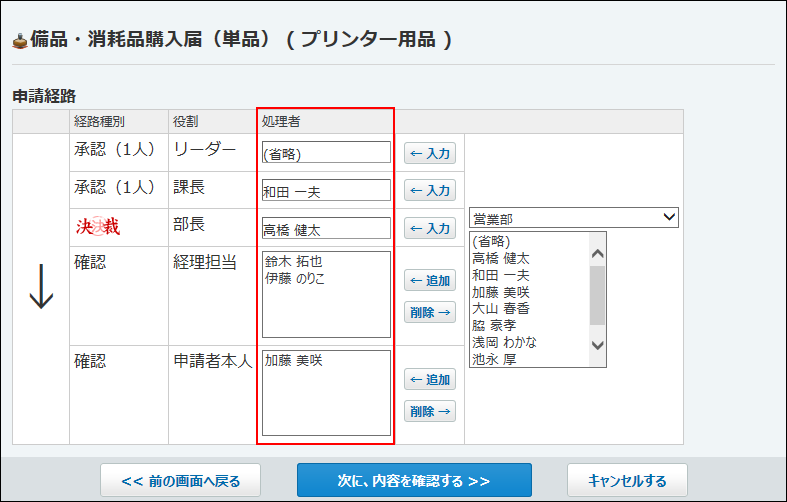Open the 営業部 department dropdown
This screenshot has height=502, width=787.
[x=574, y=218]
